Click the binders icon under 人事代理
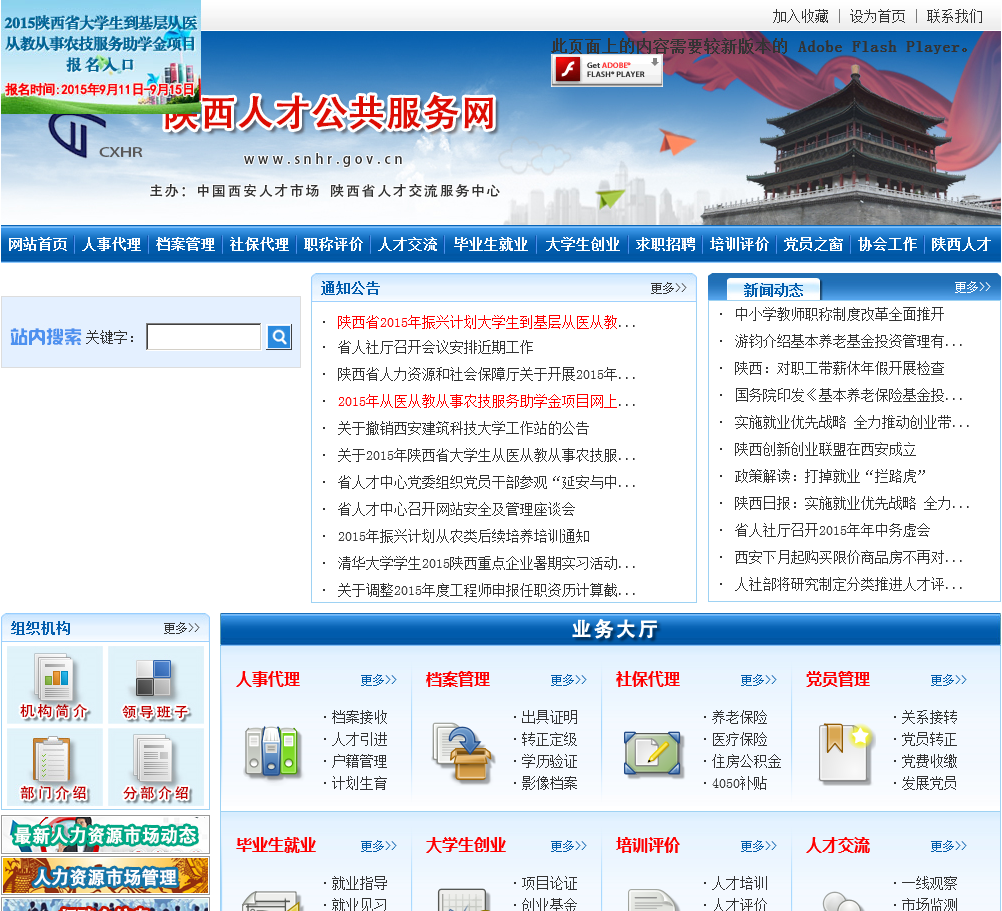Screen dimensions: 1002x911 (272, 751)
